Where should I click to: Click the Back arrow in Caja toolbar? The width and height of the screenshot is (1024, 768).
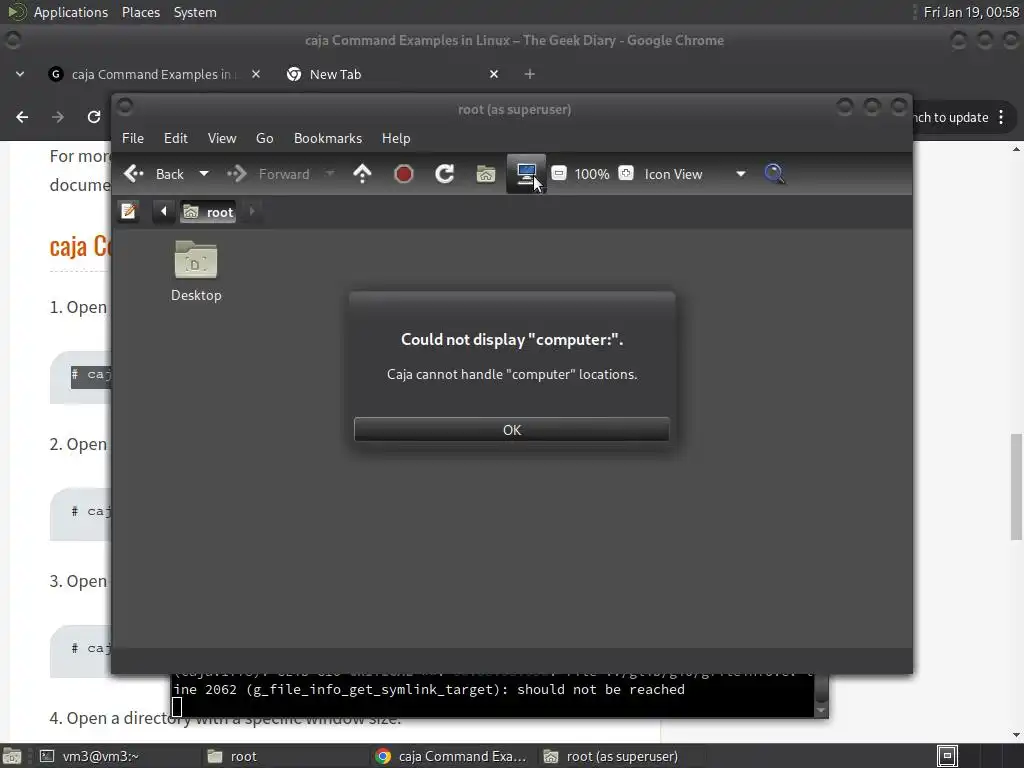click(134, 174)
